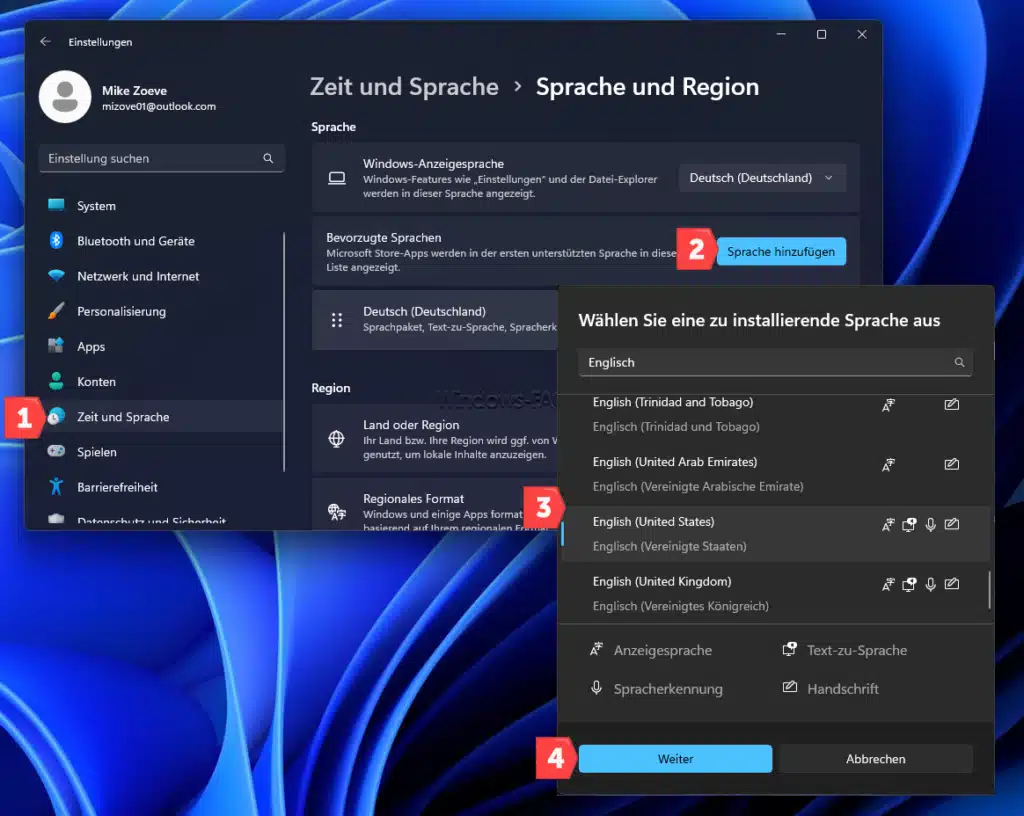This screenshot has height=816, width=1024.
Task: Click the Anzeigesprache icon for English (United Arab Emirates)
Action: coord(888,463)
